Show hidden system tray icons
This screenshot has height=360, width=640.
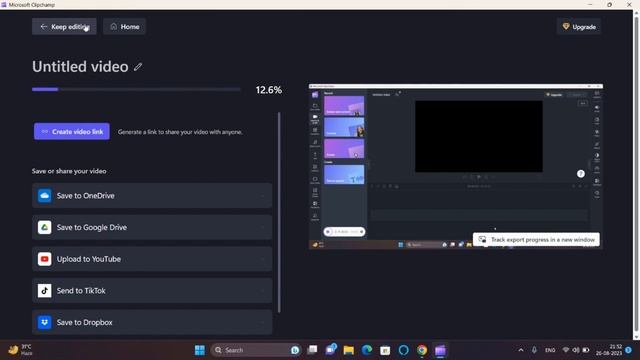pyautogui.click(x=521, y=350)
